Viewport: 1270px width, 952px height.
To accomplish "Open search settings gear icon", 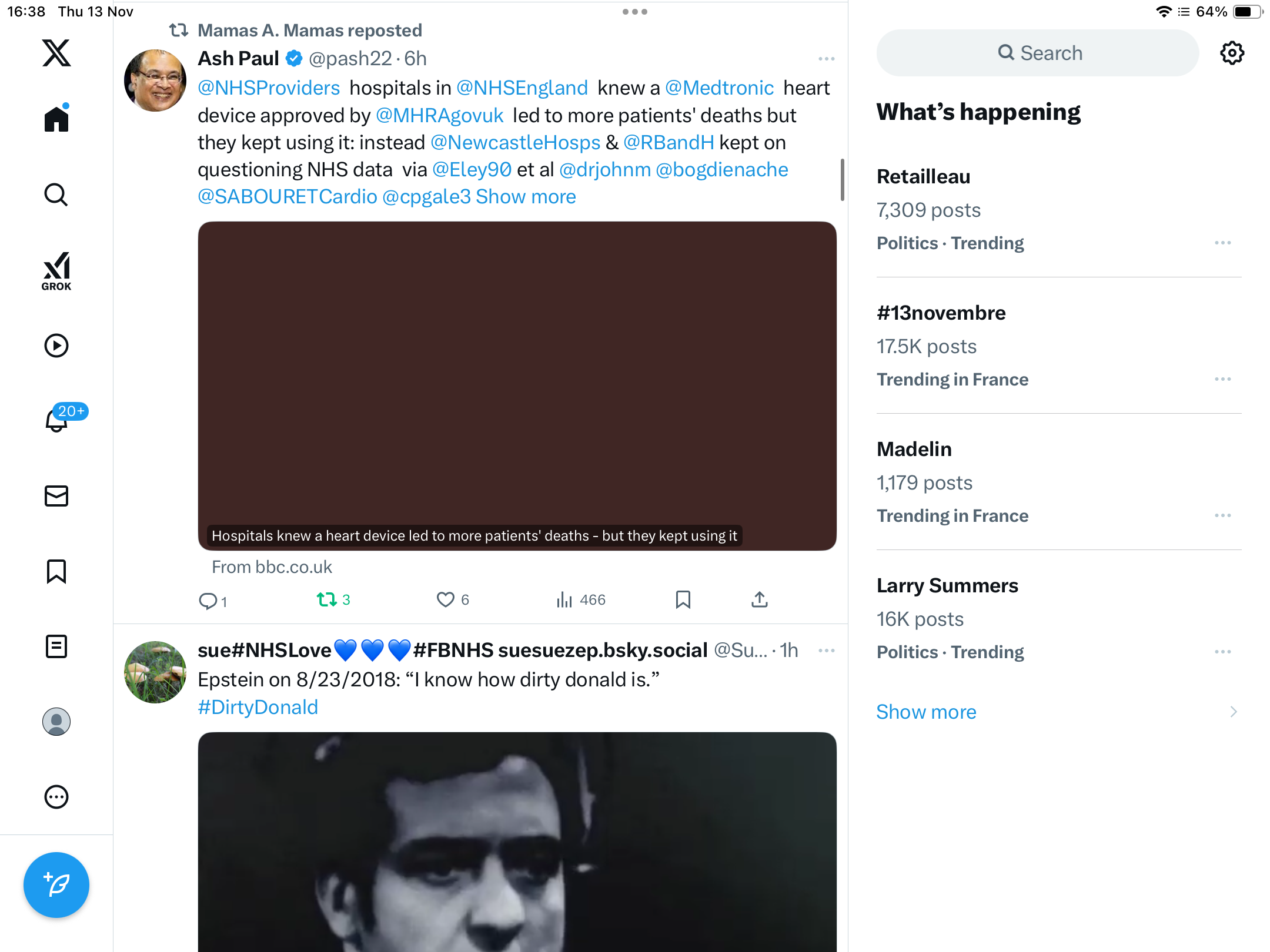I will 1232,53.
